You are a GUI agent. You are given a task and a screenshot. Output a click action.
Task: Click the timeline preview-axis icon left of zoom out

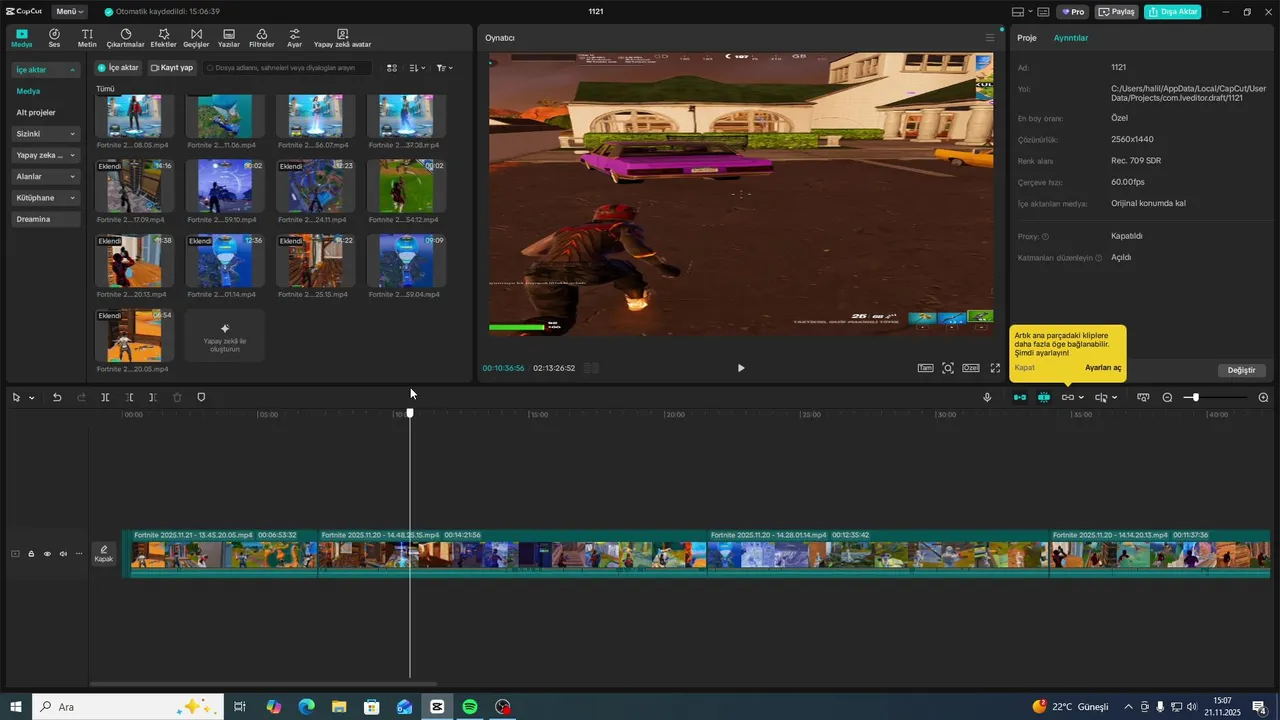click(1143, 397)
